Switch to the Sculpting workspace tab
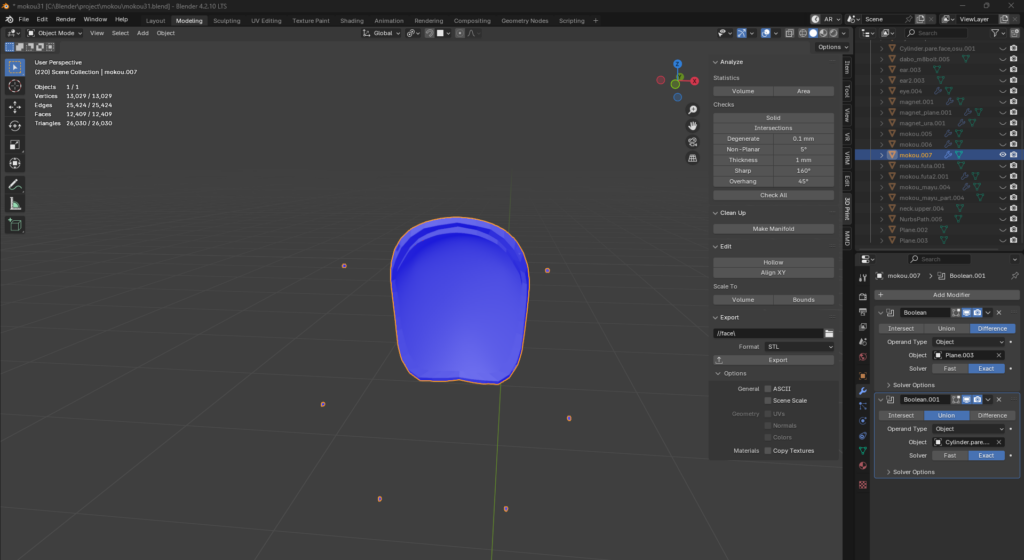 (227, 20)
